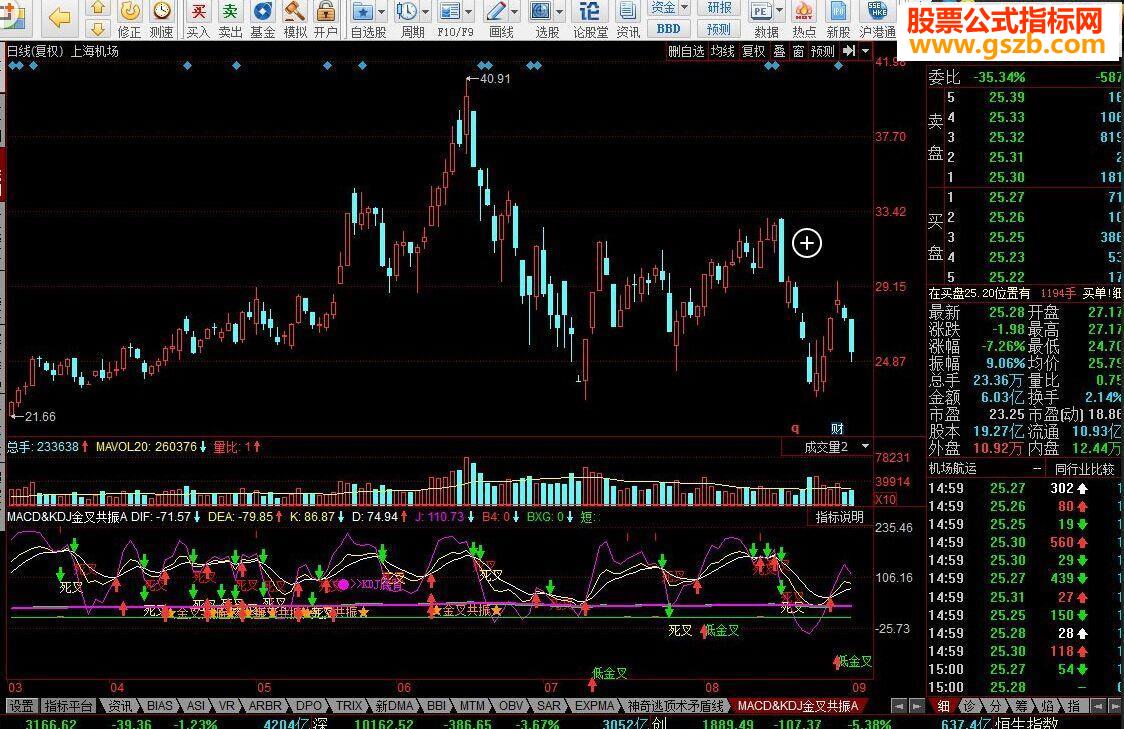This screenshot has height=729, width=1124.
Task: Toggle the 窗 window option
Action: pos(799,51)
